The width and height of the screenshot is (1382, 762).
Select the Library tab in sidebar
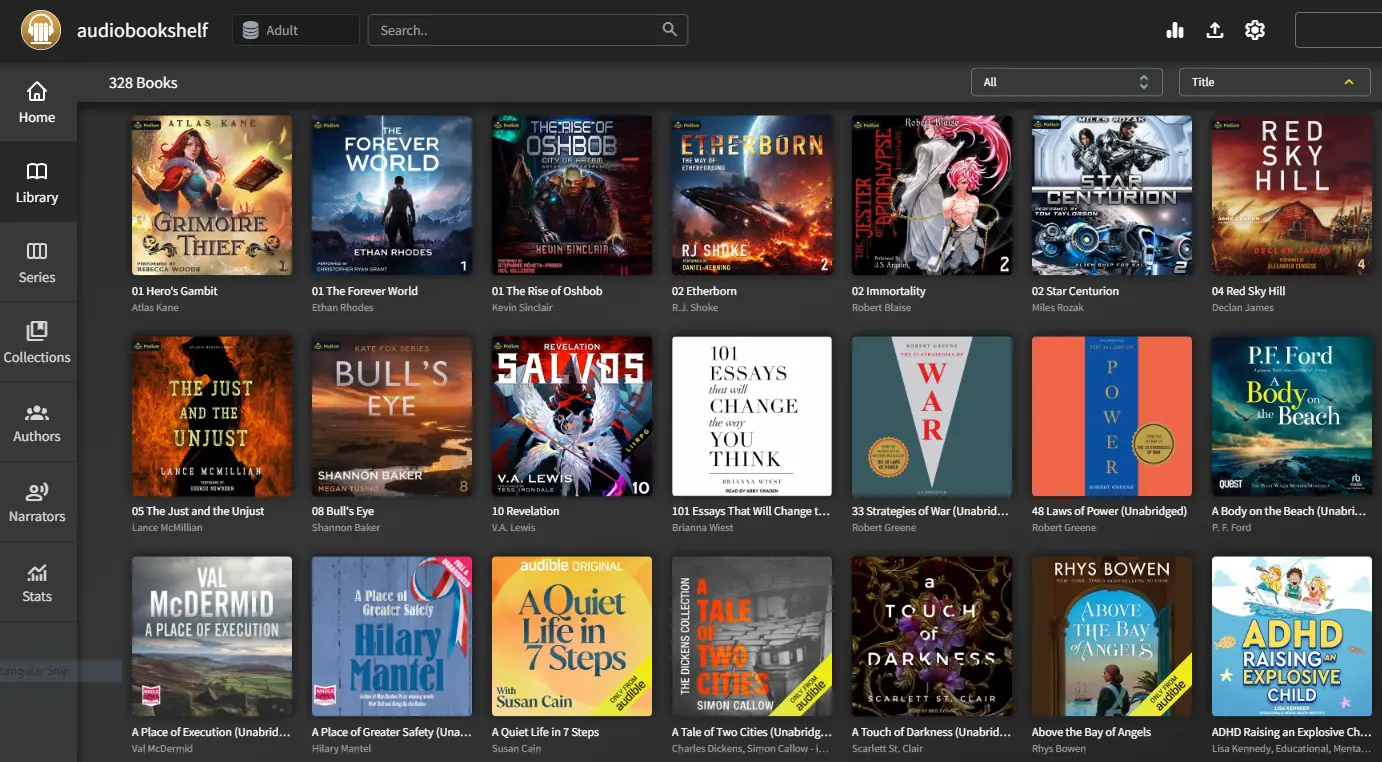[37, 183]
